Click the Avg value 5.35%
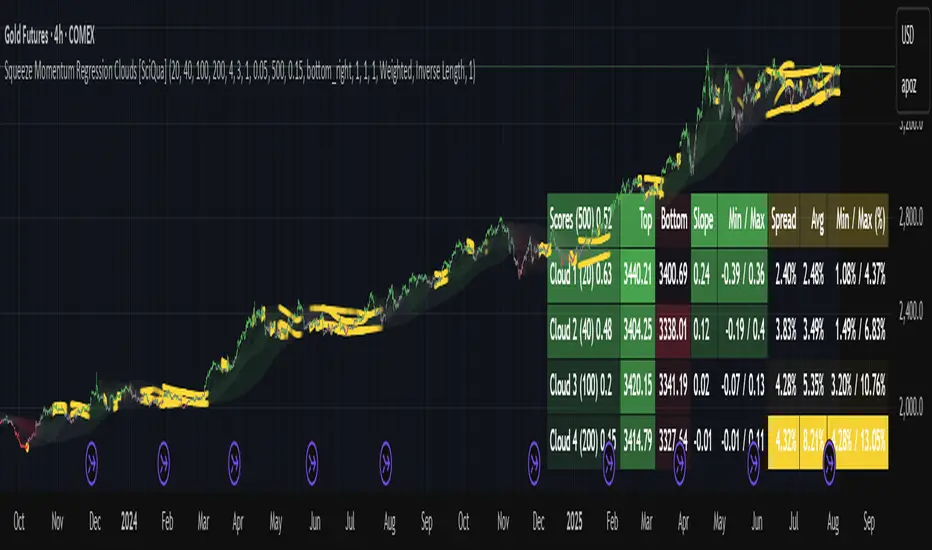This screenshot has height=550, width=932. [x=814, y=386]
